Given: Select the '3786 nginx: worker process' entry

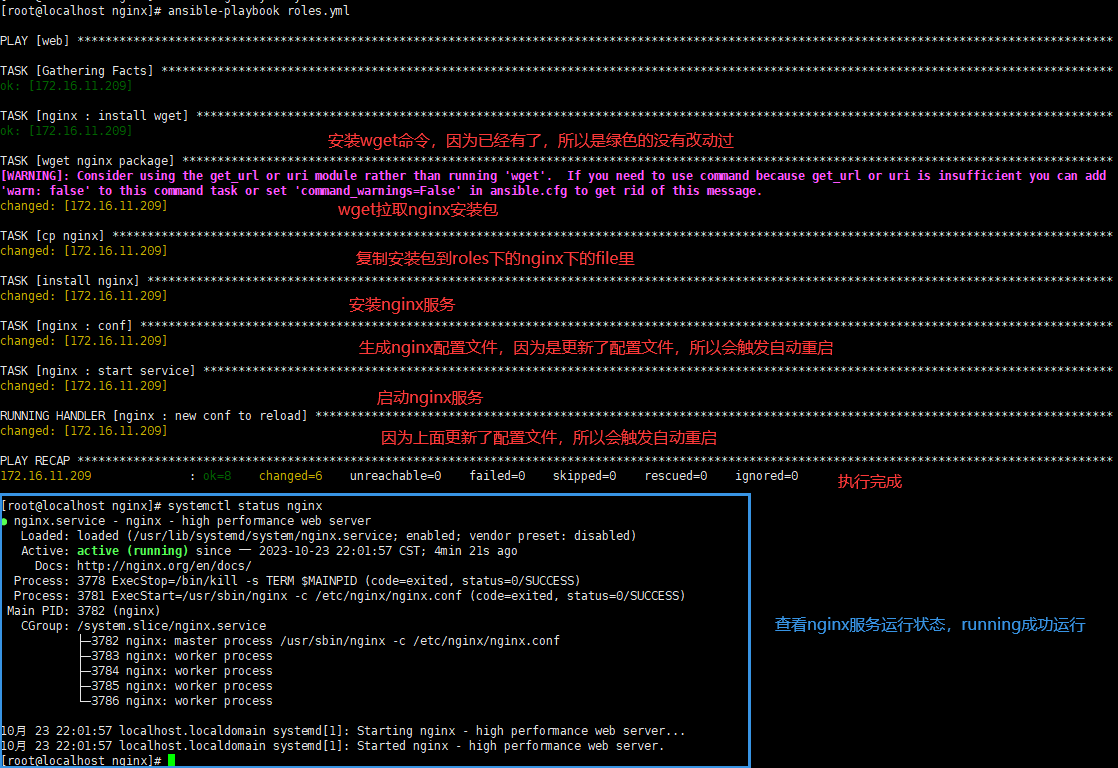Looking at the screenshot, I should pyautogui.click(x=182, y=700).
